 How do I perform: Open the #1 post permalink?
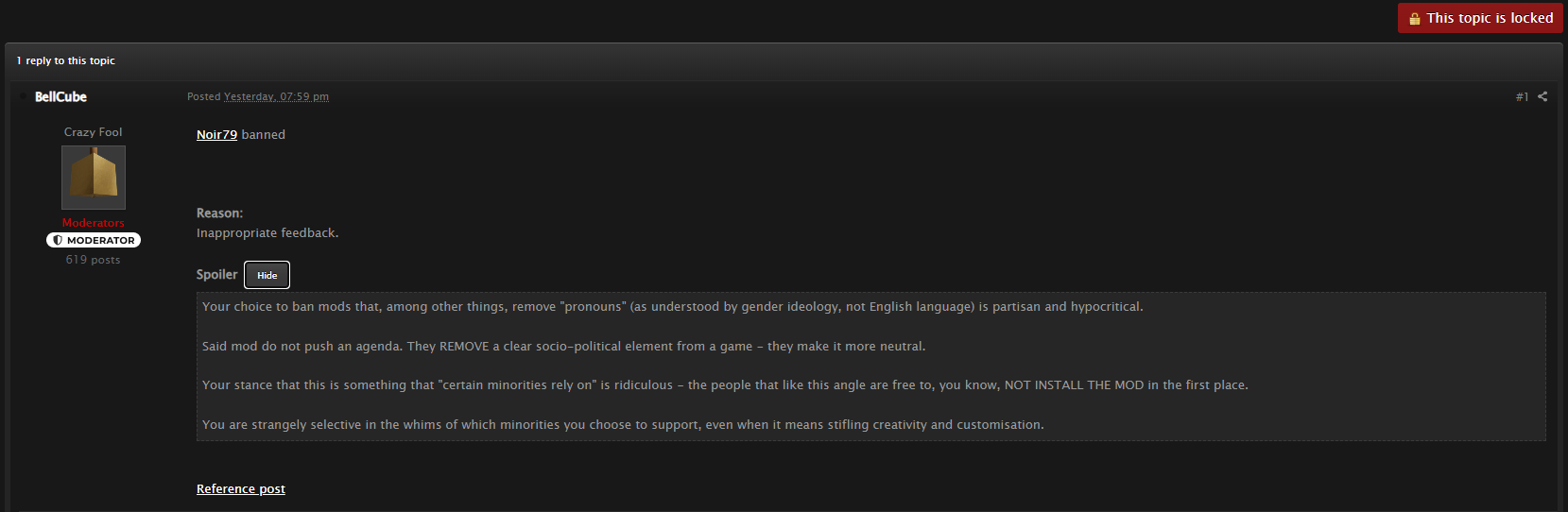[1522, 96]
